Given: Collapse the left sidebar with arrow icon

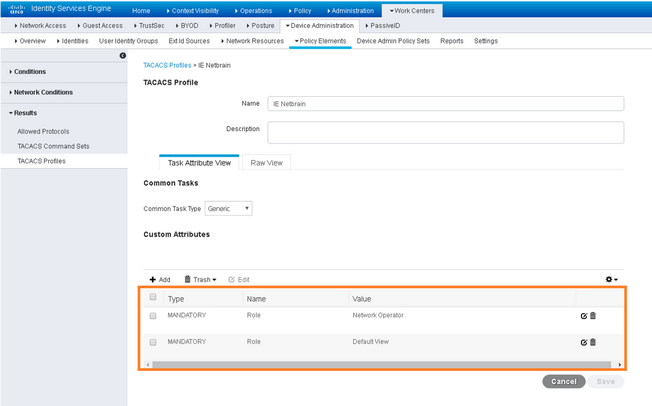Looking at the screenshot, I should coord(123,55).
